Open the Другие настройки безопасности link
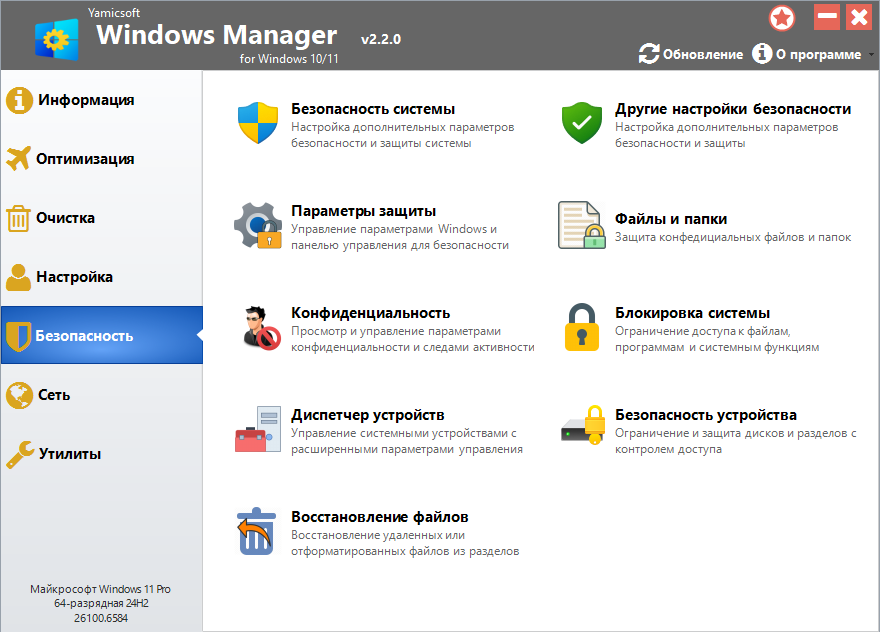This screenshot has width=880, height=632. (x=733, y=109)
